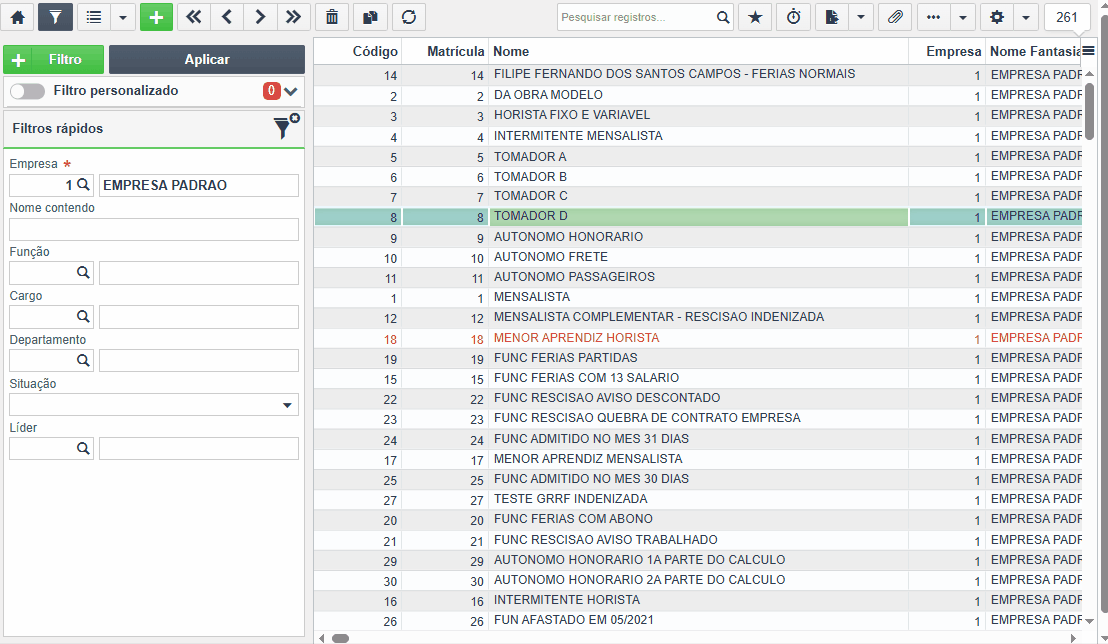This screenshot has width=1108, height=644.
Task: Open the Líder lookup magnifier
Action: [x=83, y=447]
